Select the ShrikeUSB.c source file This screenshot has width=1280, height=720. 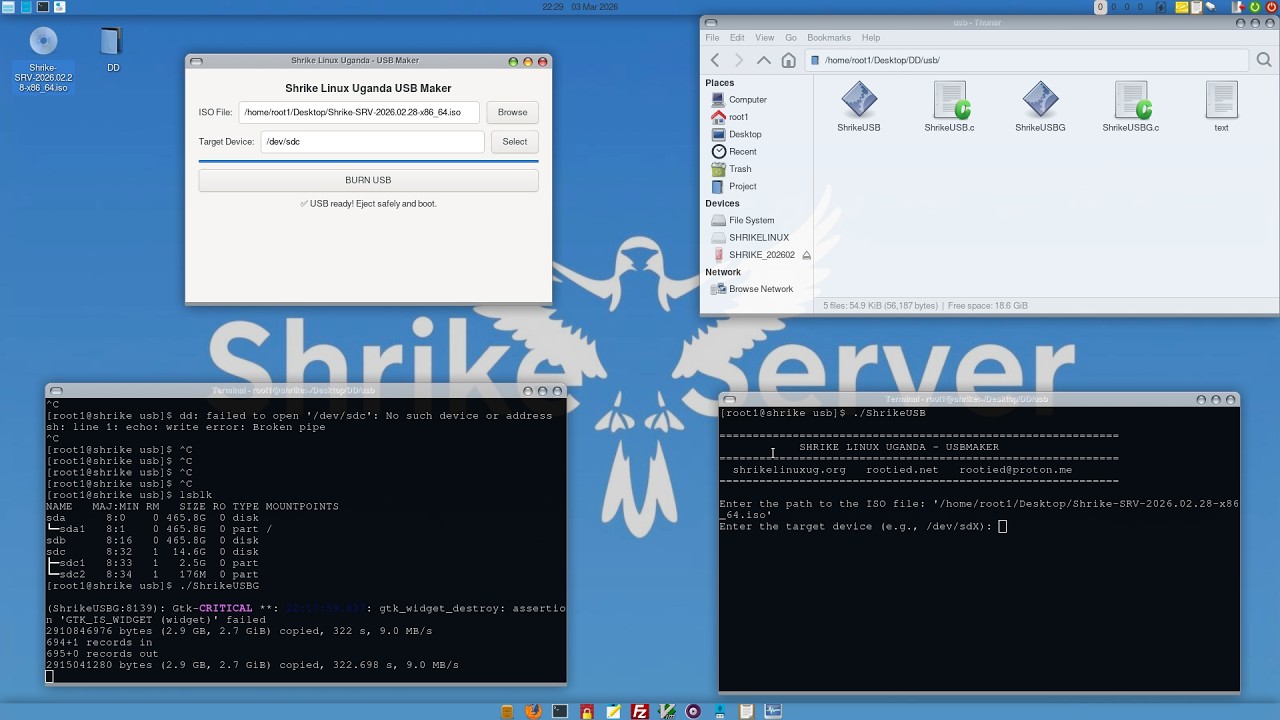pyautogui.click(x=949, y=107)
